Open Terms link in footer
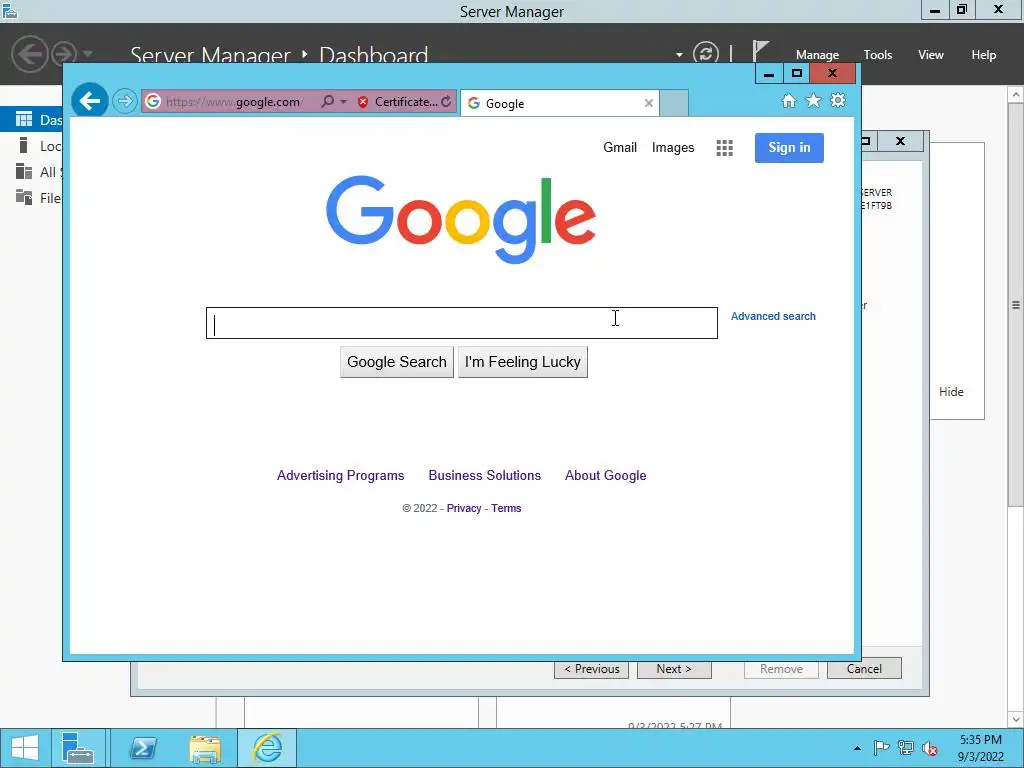 (x=506, y=508)
